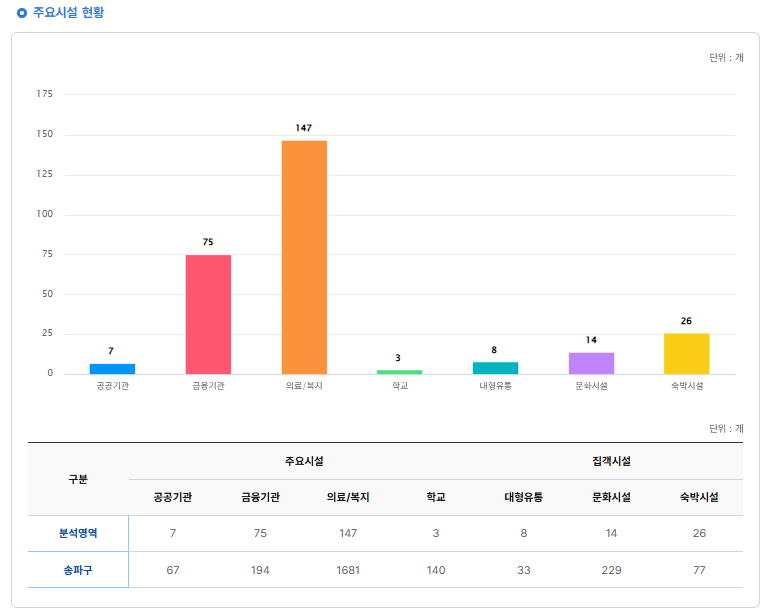
Task: Click the value label 75 above the bar
Action: pyautogui.click(x=208, y=242)
